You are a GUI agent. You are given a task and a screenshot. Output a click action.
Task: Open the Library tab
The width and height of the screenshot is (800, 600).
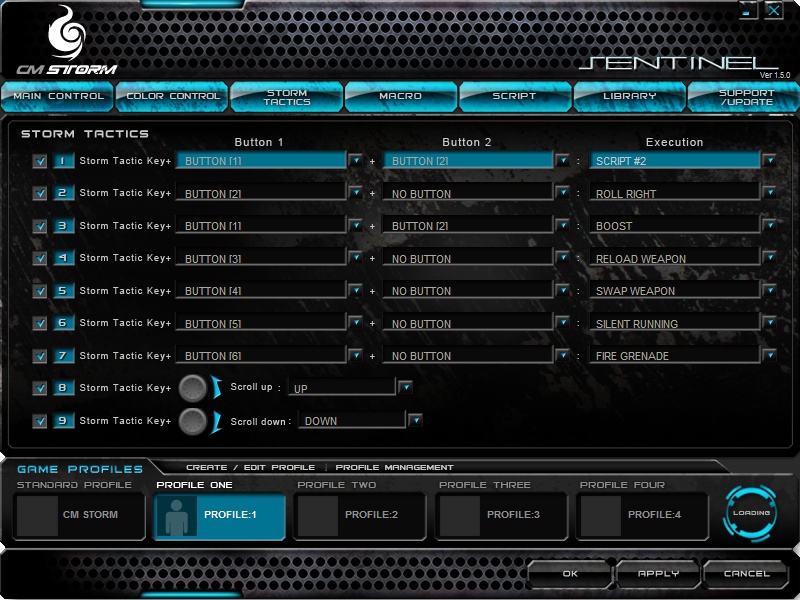click(629, 96)
